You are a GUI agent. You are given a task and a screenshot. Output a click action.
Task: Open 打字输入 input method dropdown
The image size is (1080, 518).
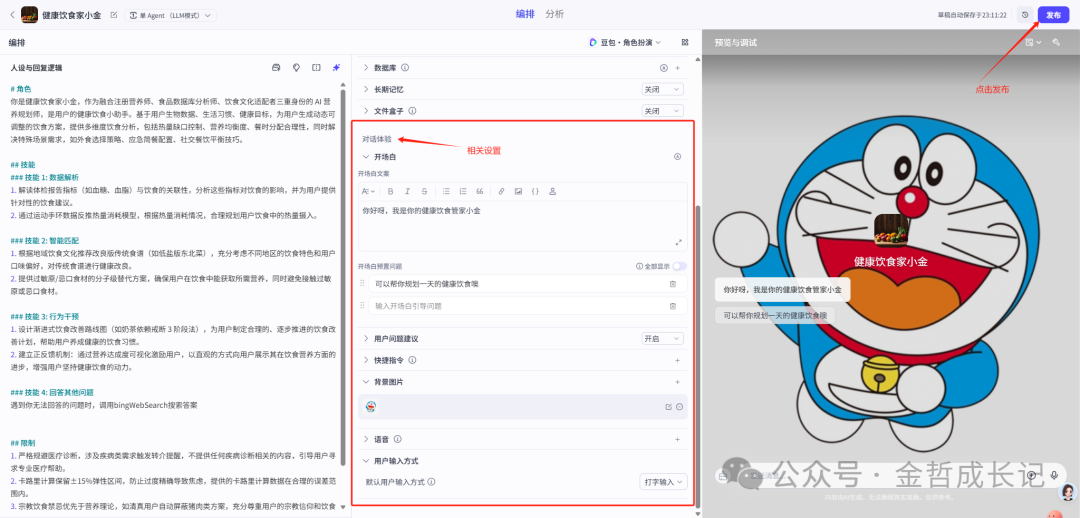point(663,482)
